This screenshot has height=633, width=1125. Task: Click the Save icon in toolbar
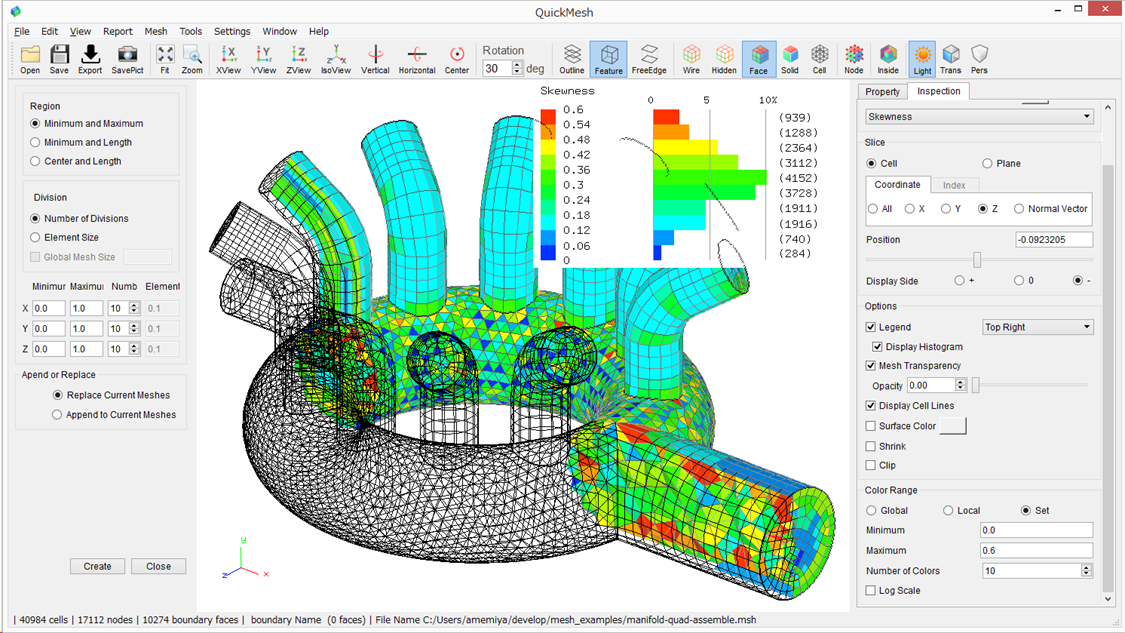coord(60,59)
